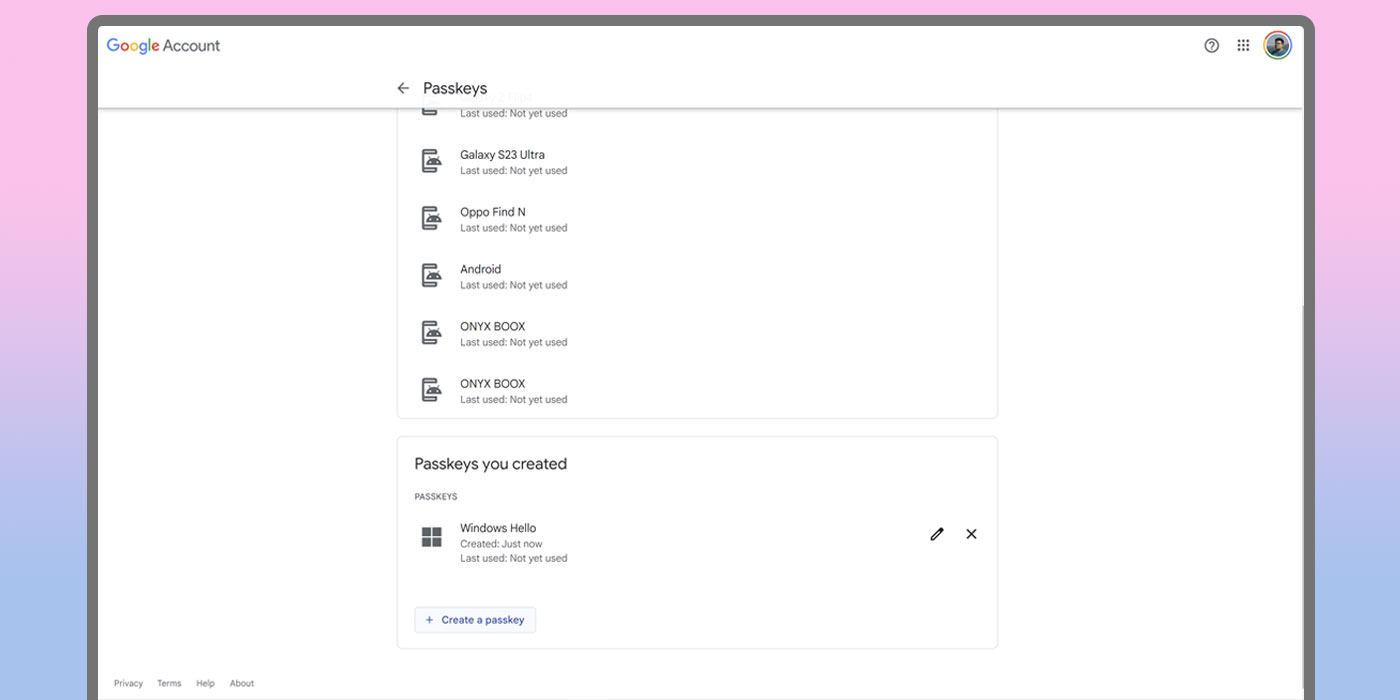This screenshot has width=1400, height=700.
Task: Edit the Windows Hello passkey name
Action: 936,534
